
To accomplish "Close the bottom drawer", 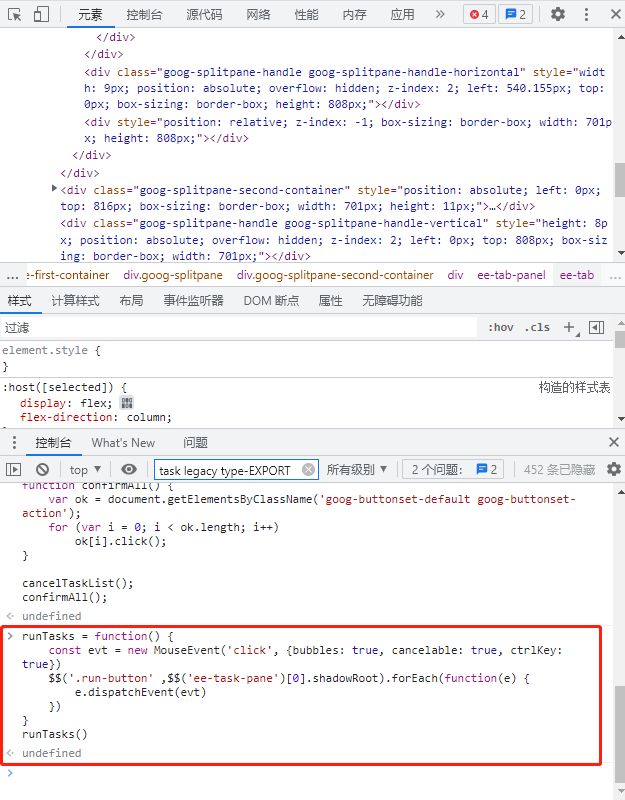I will point(614,442).
